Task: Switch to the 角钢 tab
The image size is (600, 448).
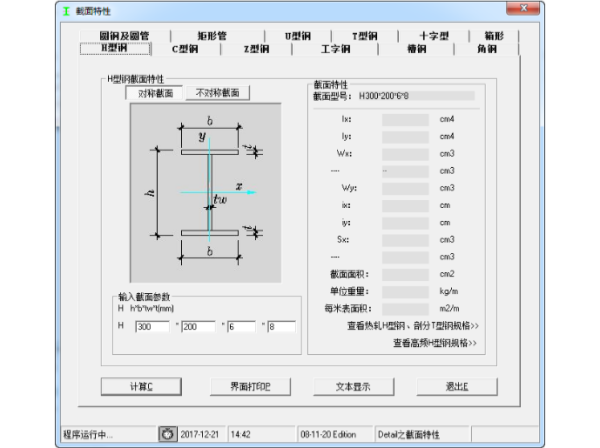Action: click(487, 48)
